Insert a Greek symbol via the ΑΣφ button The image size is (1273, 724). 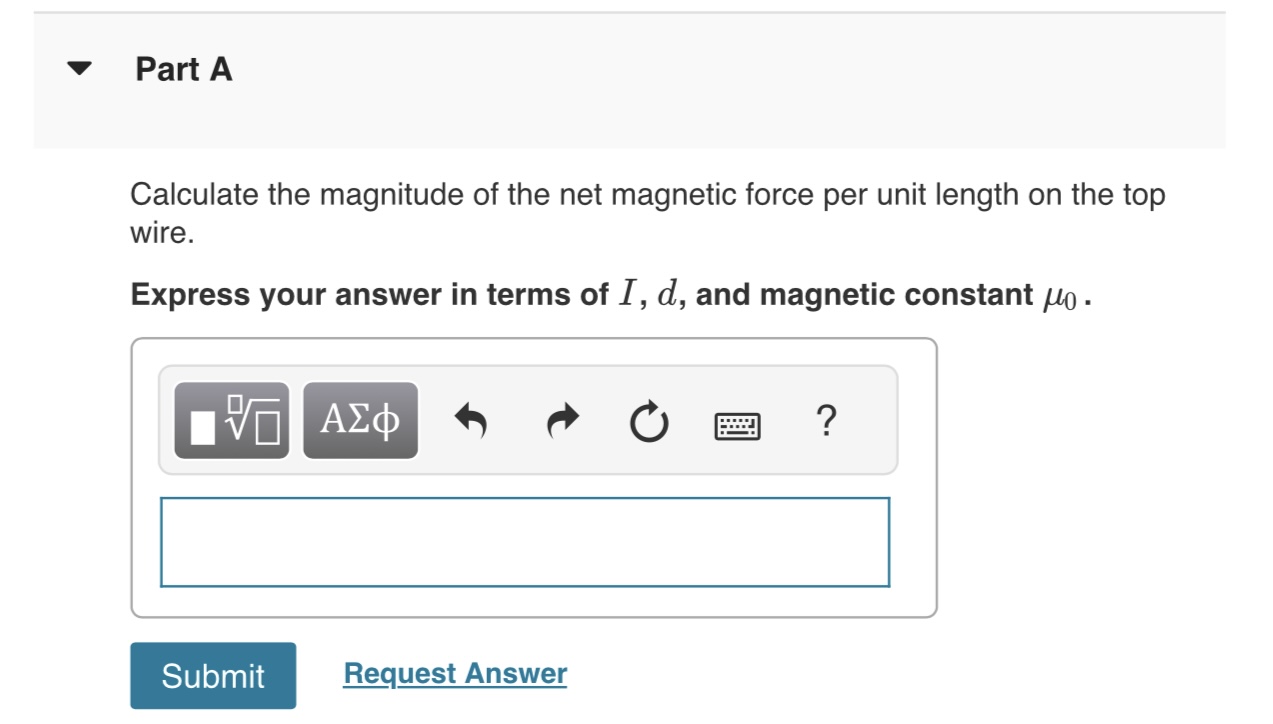[358, 420]
